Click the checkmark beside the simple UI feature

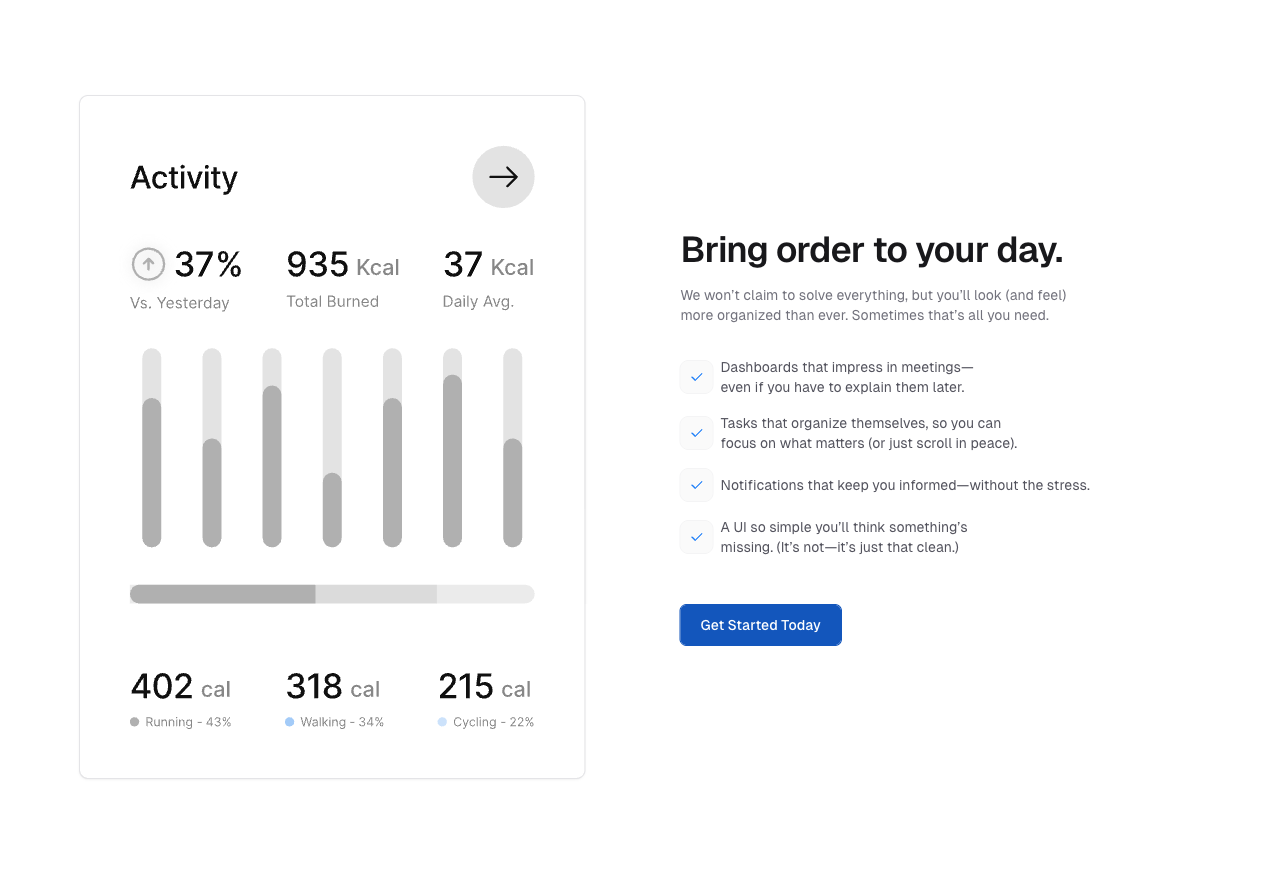[x=697, y=537]
